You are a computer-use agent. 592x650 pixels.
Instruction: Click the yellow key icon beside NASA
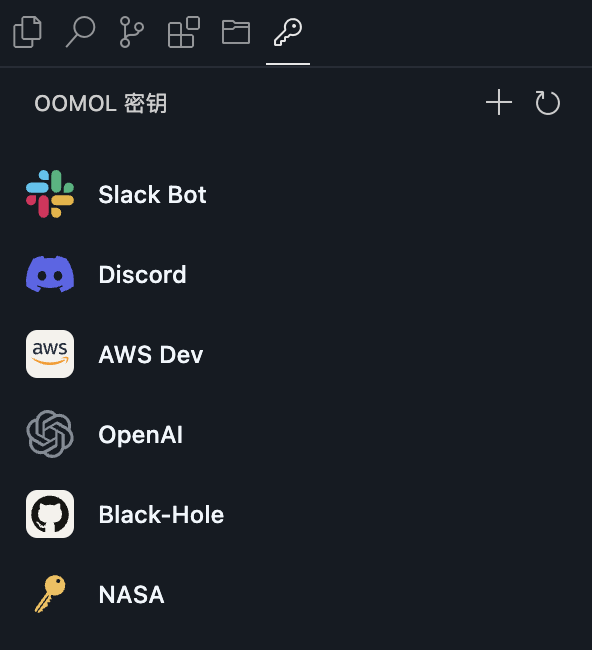(x=50, y=594)
